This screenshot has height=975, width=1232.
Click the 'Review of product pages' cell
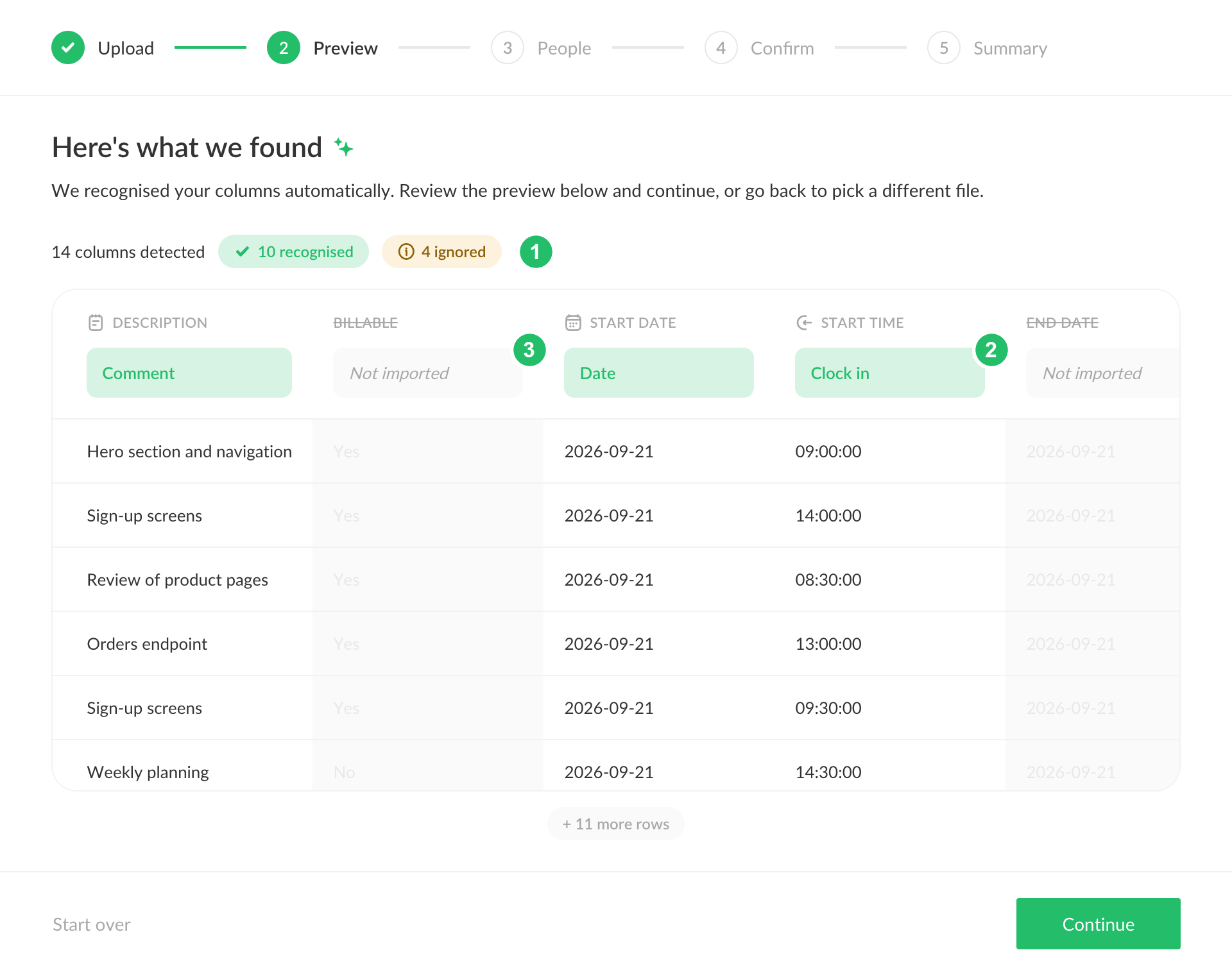178,580
